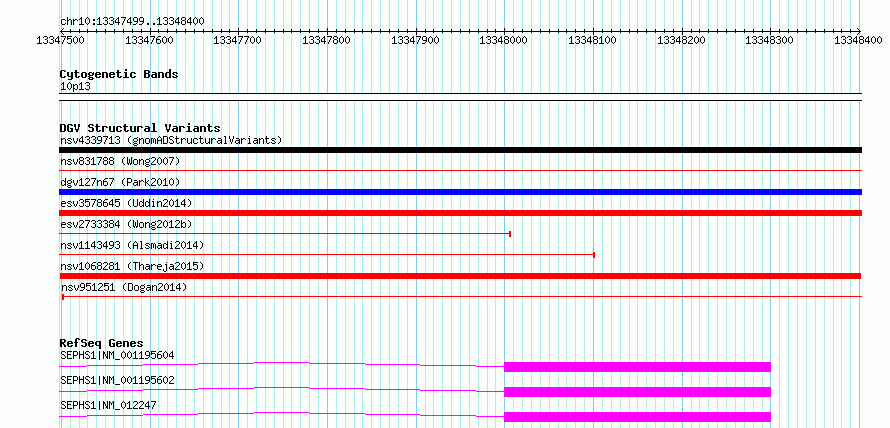Open the Cytogenetic Bands track heading

119,74
